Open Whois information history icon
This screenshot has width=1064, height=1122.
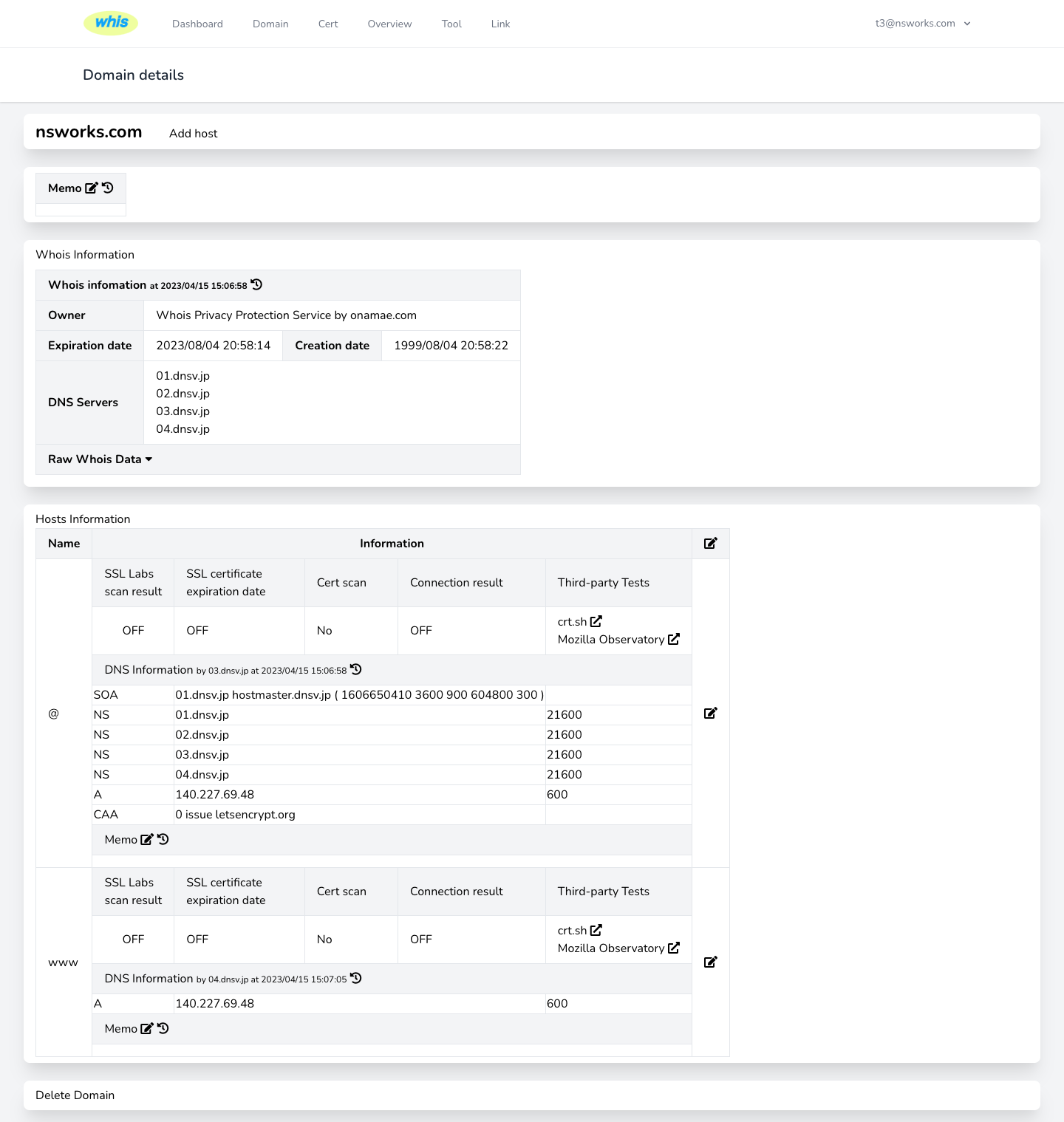click(256, 285)
